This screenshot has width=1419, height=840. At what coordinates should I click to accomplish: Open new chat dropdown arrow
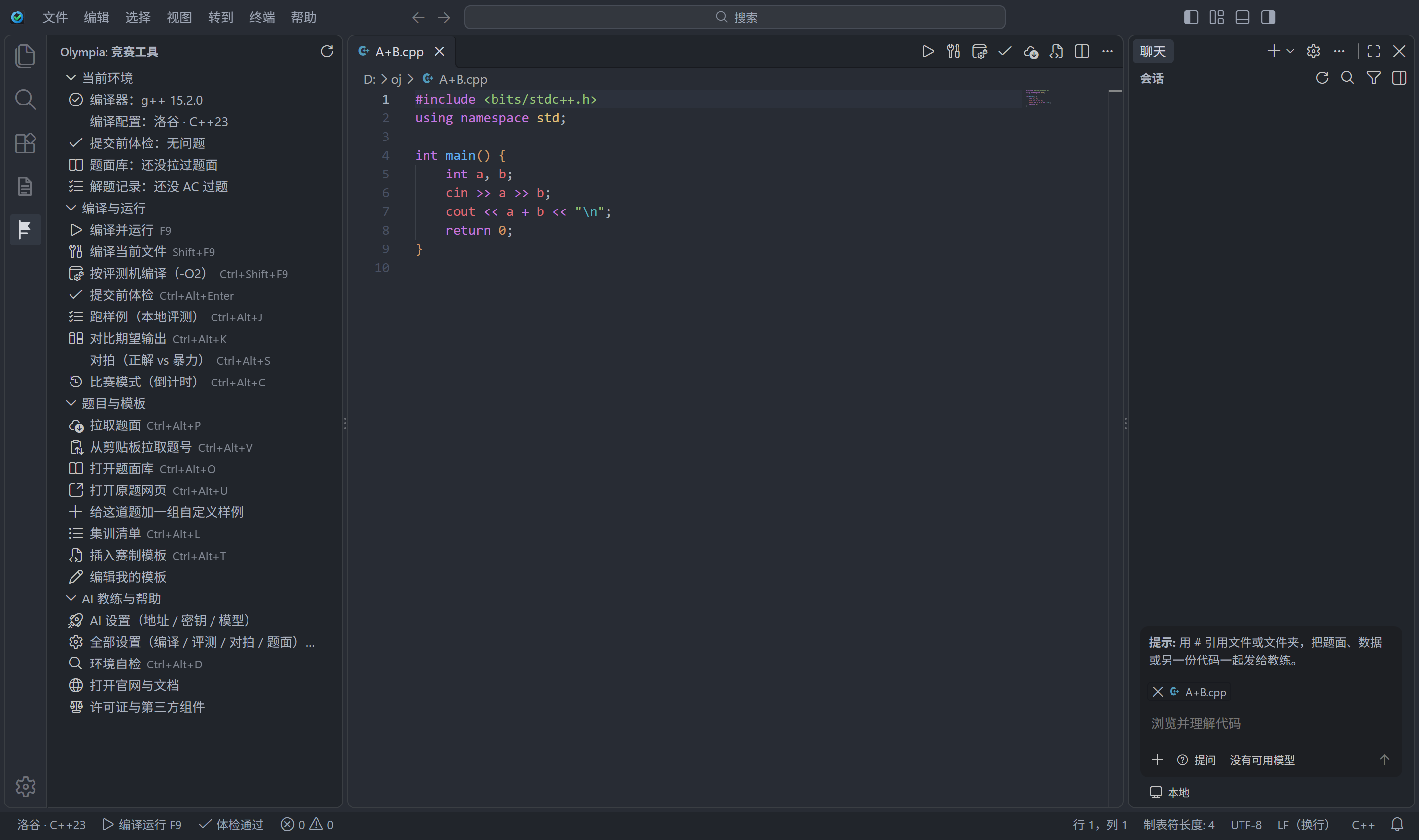pos(1290,51)
